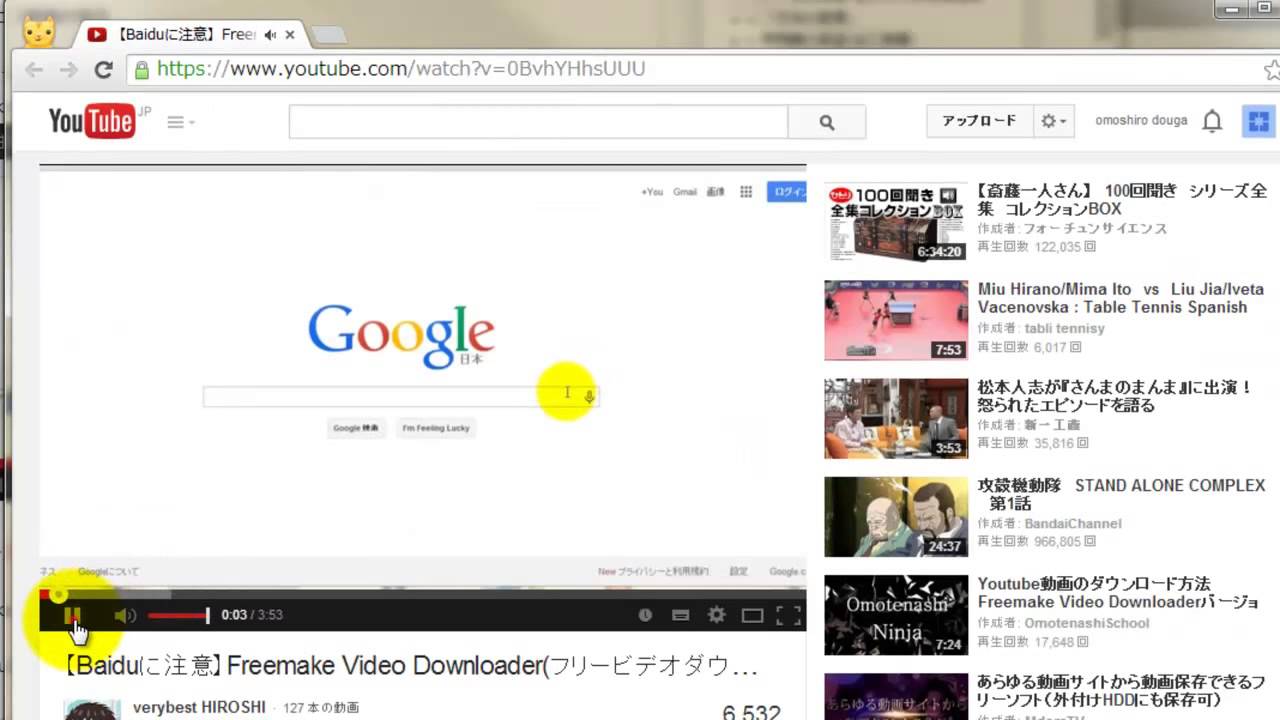Expand the guide menu next to logo
1280x720 pixels.
coord(180,122)
